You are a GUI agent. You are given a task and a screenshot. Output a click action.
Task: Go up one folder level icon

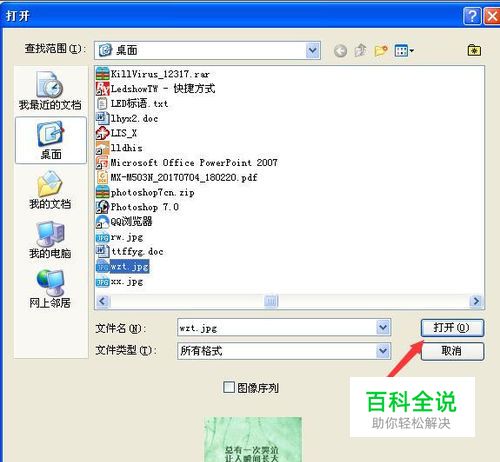(x=360, y=51)
